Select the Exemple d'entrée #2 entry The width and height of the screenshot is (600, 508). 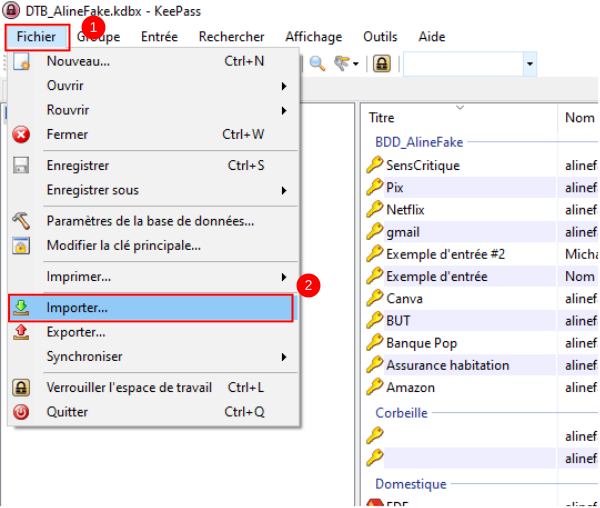coord(445,254)
